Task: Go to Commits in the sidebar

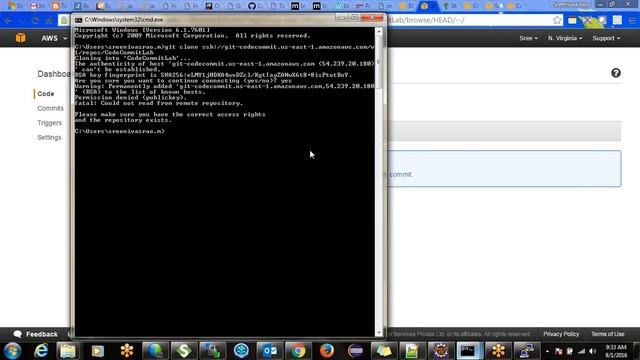Action: pos(50,108)
